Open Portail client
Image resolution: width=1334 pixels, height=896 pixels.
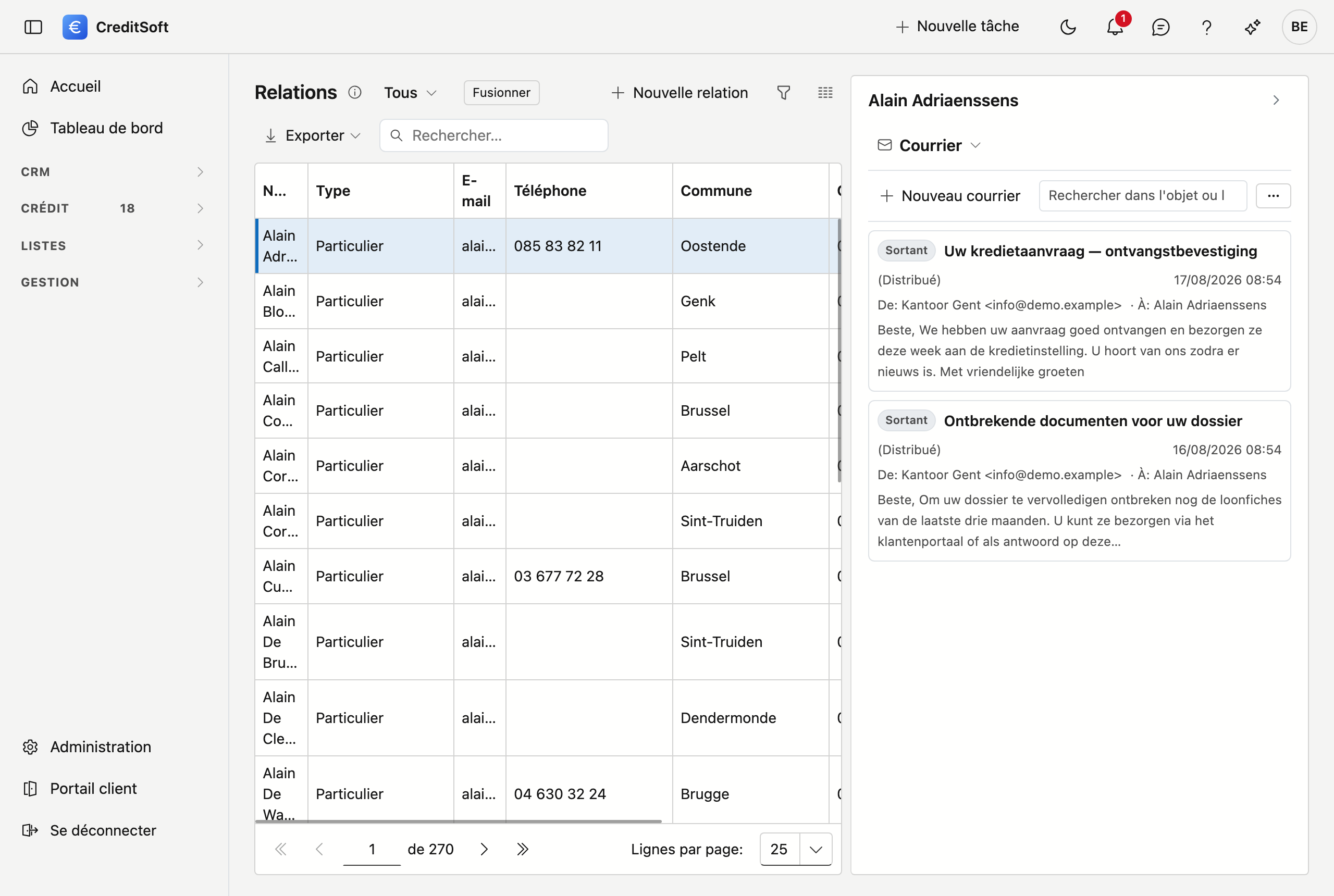click(x=79, y=789)
